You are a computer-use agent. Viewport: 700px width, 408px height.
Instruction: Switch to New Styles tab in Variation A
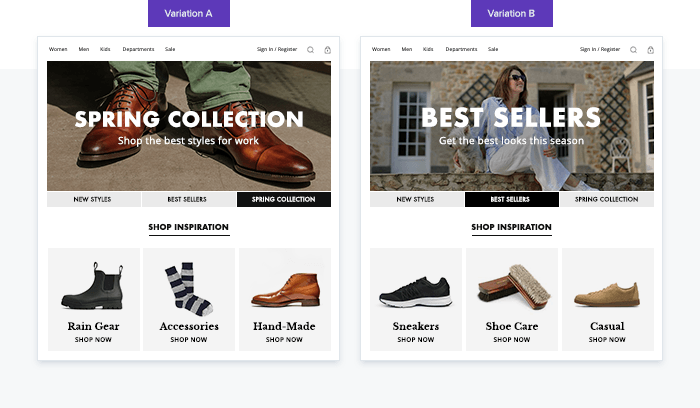pyautogui.click(x=94, y=199)
